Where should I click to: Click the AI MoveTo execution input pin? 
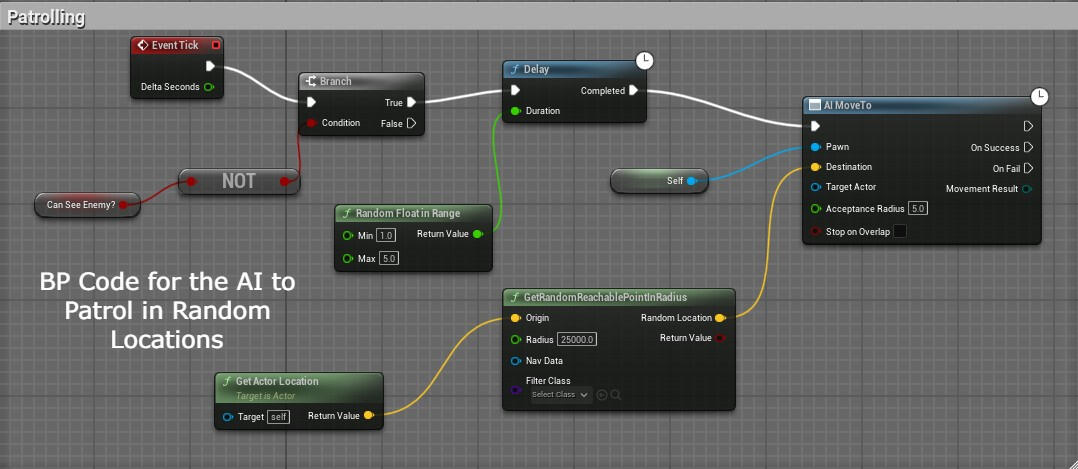coord(815,126)
